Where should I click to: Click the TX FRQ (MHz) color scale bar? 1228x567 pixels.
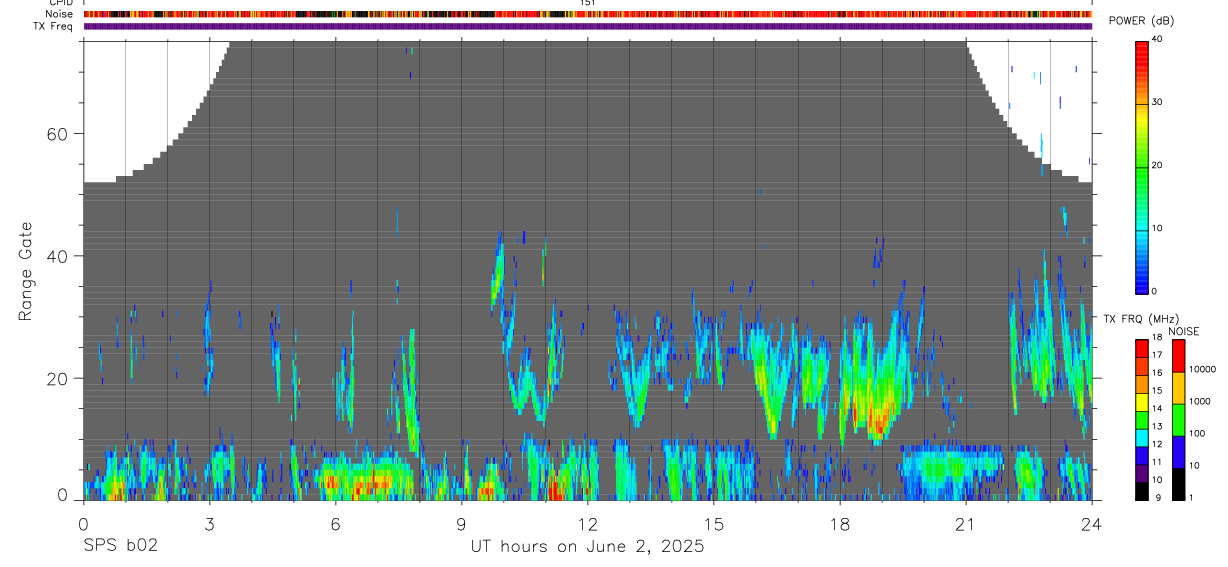pos(1141,420)
